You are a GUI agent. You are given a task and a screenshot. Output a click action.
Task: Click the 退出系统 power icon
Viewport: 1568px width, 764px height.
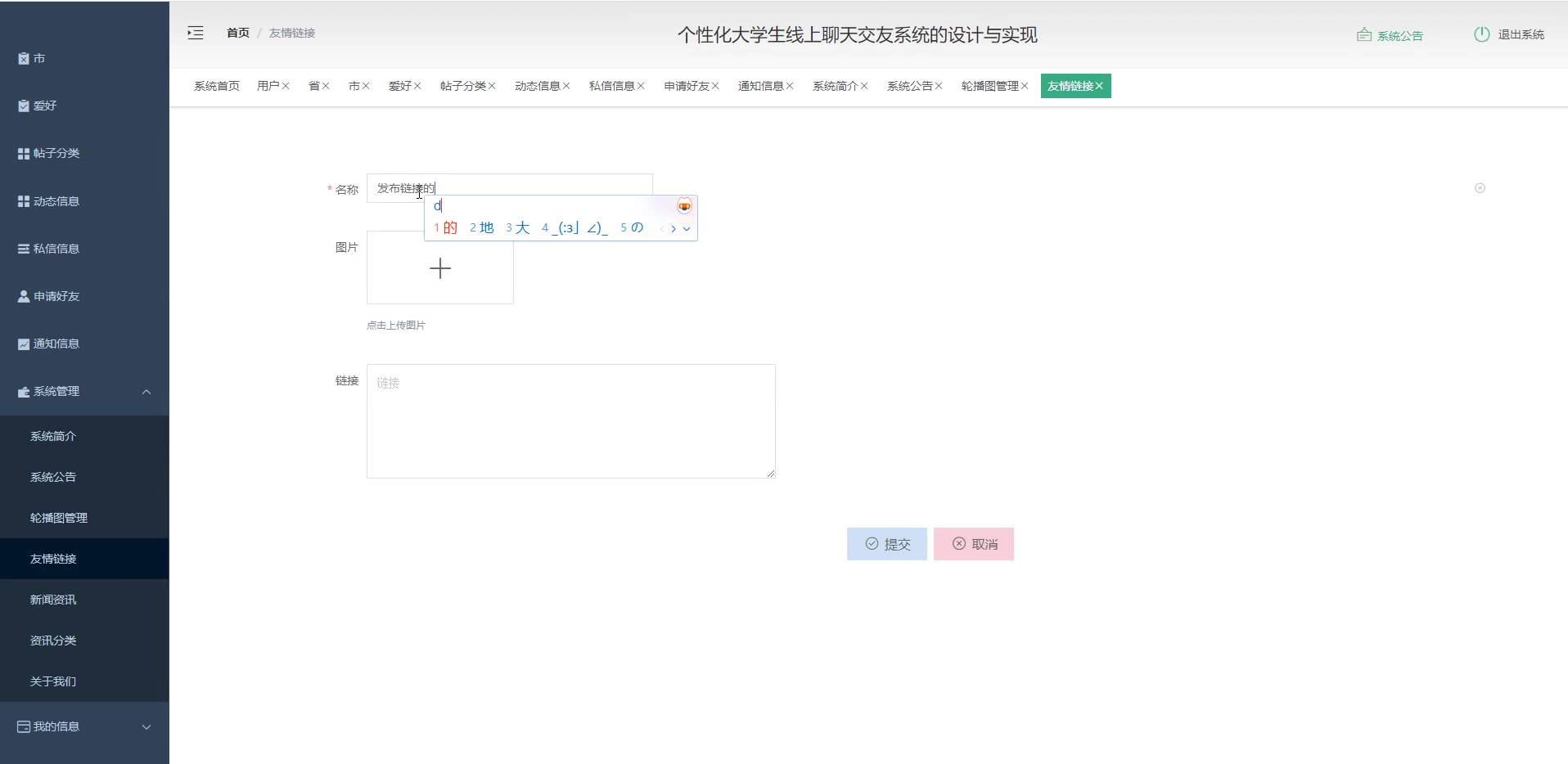[1482, 34]
